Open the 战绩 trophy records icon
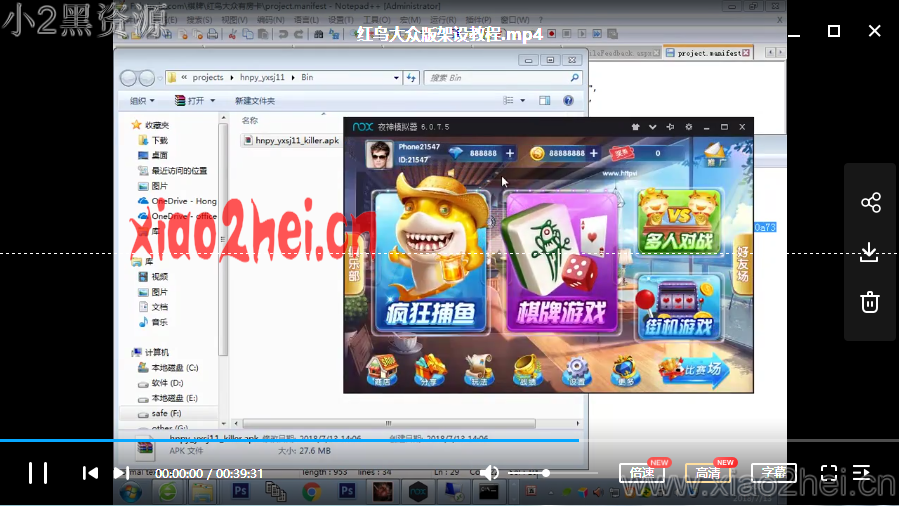This screenshot has height=506, width=899. (527, 370)
